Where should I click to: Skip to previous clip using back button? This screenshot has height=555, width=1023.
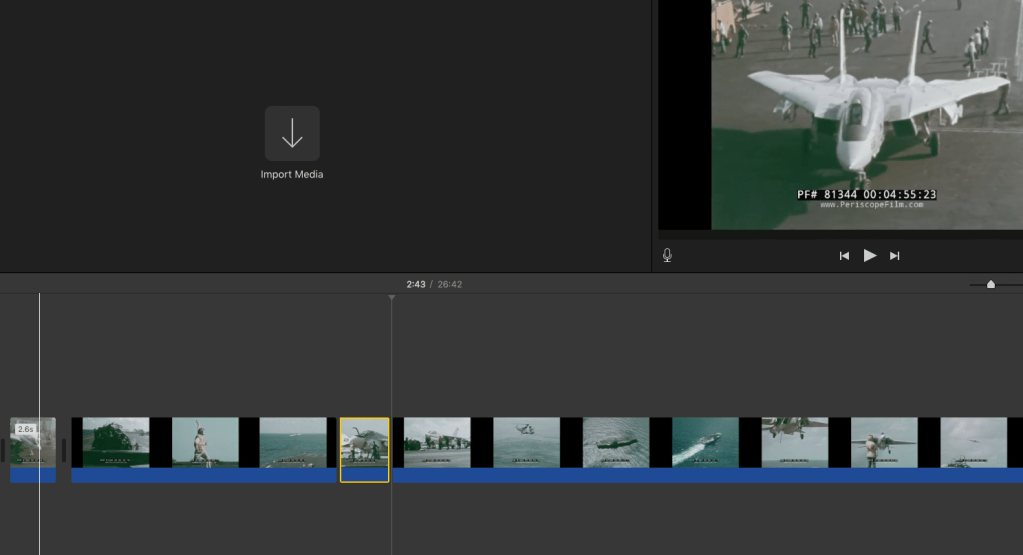[844, 256]
